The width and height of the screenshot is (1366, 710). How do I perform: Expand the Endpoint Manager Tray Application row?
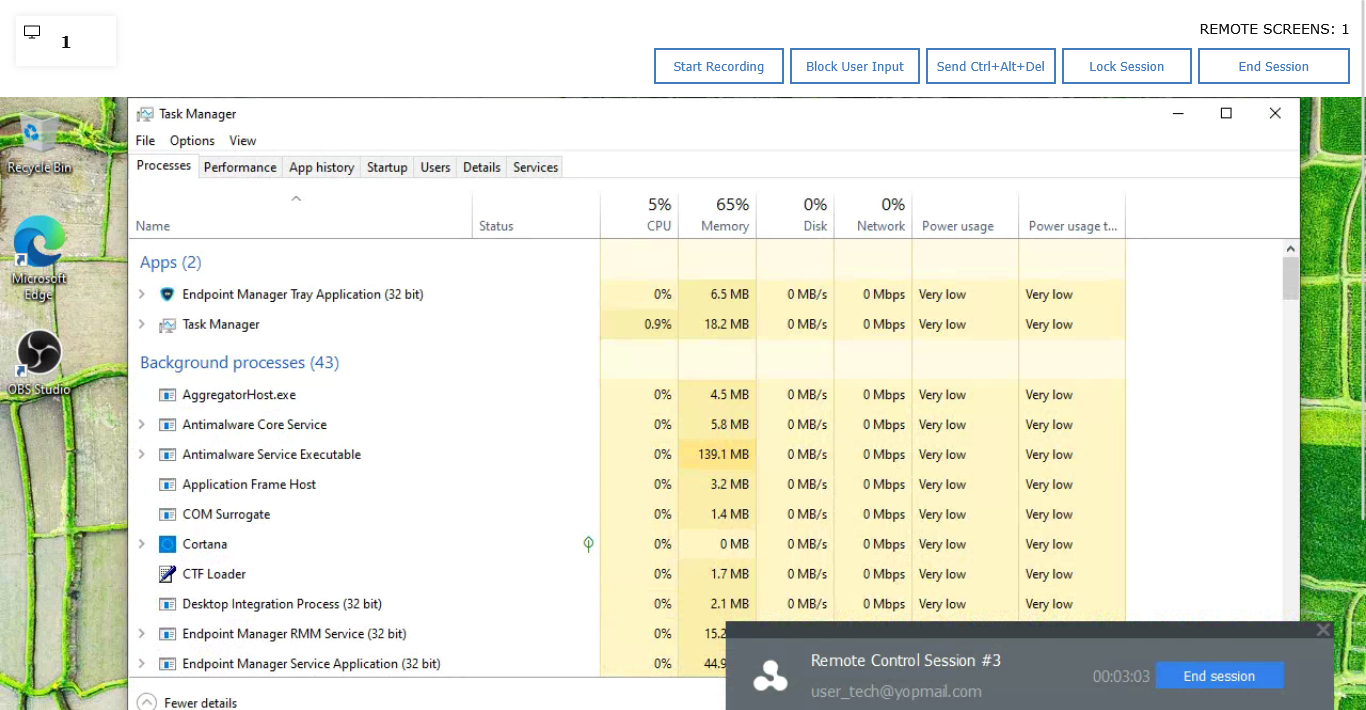[141, 294]
